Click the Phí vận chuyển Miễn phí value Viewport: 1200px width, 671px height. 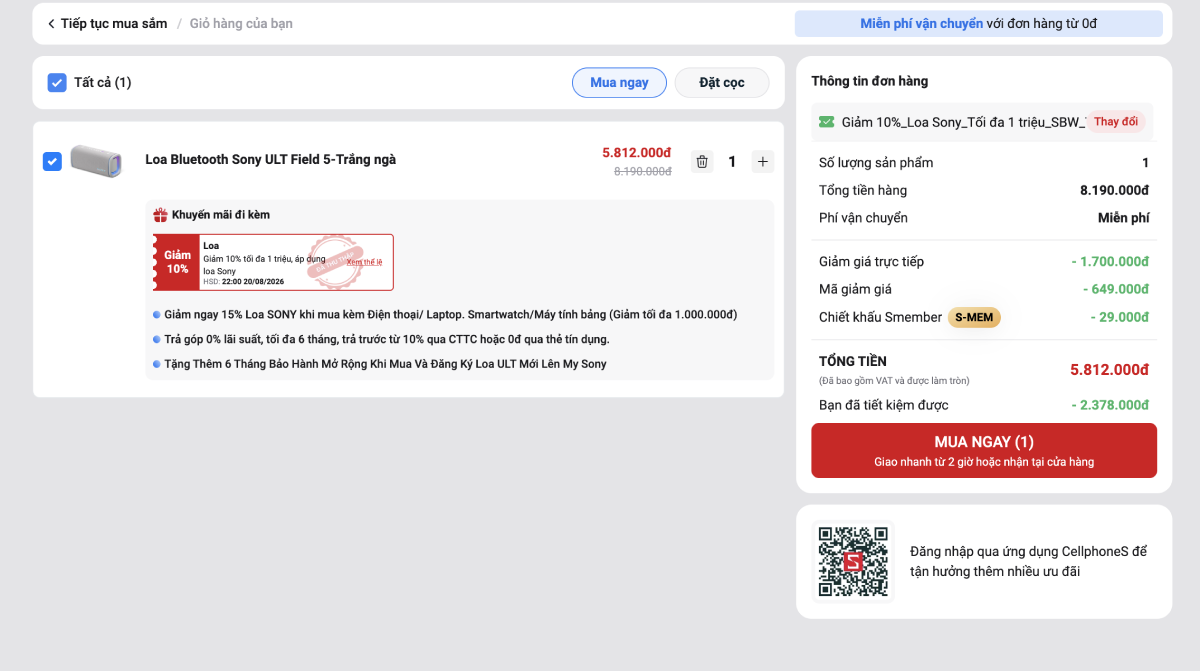click(1123, 218)
